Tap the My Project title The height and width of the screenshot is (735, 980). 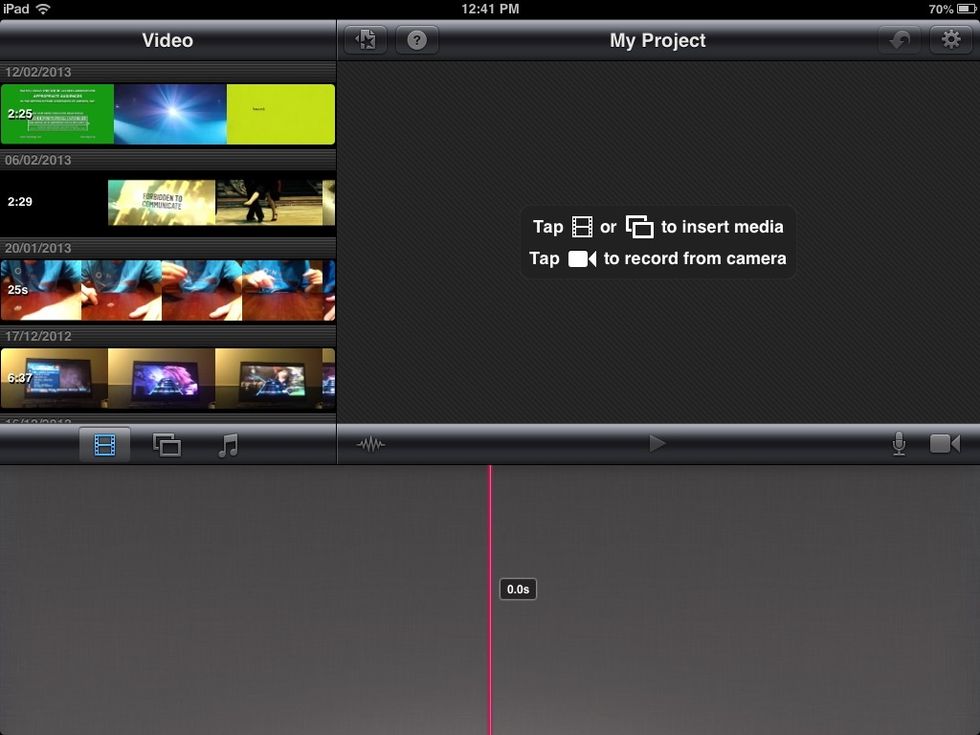click(658, 41)
